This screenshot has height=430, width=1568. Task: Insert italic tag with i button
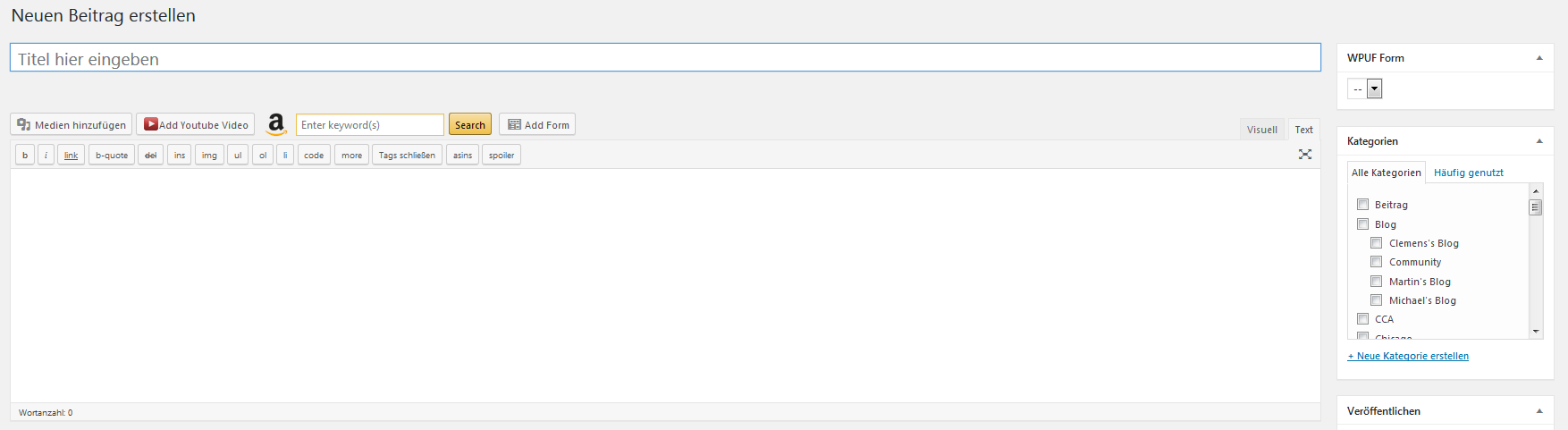coord(46,155)
